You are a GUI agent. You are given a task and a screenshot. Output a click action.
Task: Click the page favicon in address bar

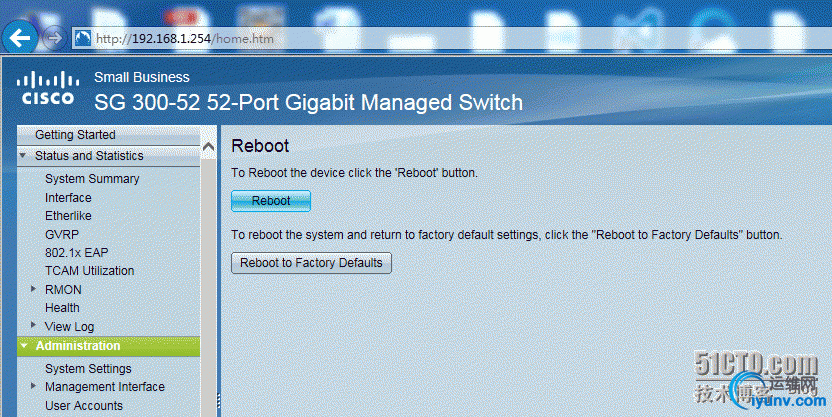coord(82,38)
